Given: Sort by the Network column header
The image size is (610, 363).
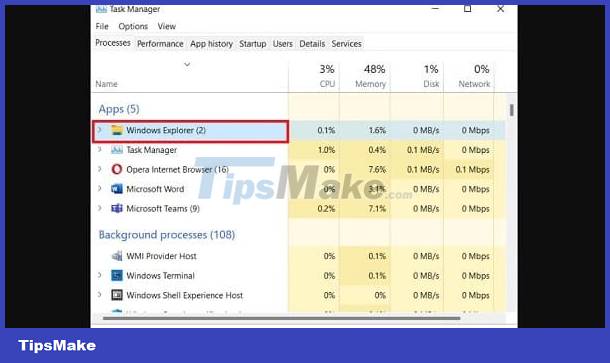Looking at the screenshot, I should coord(474,84).
